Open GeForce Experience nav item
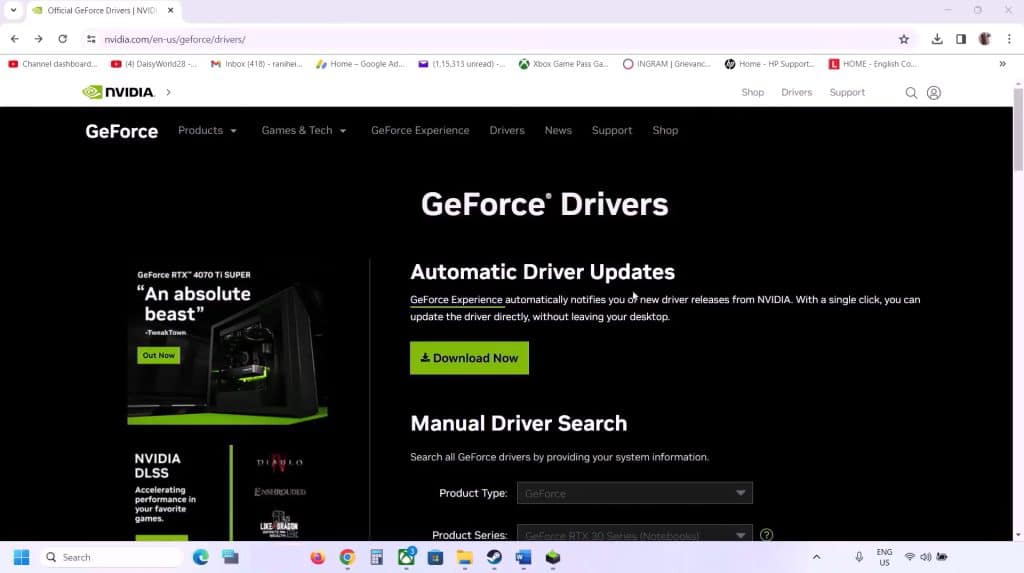Viewport: 1024px width, 573px height. pyautogui.click(x=420, y=130)
